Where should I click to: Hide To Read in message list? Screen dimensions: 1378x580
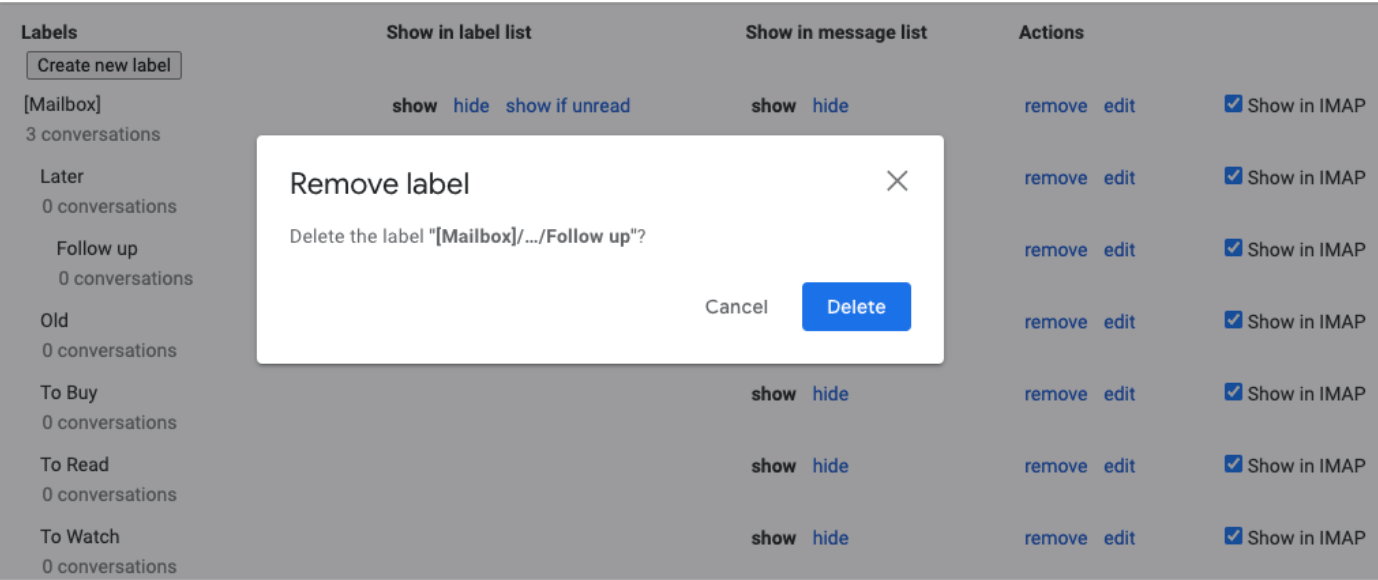830,466
